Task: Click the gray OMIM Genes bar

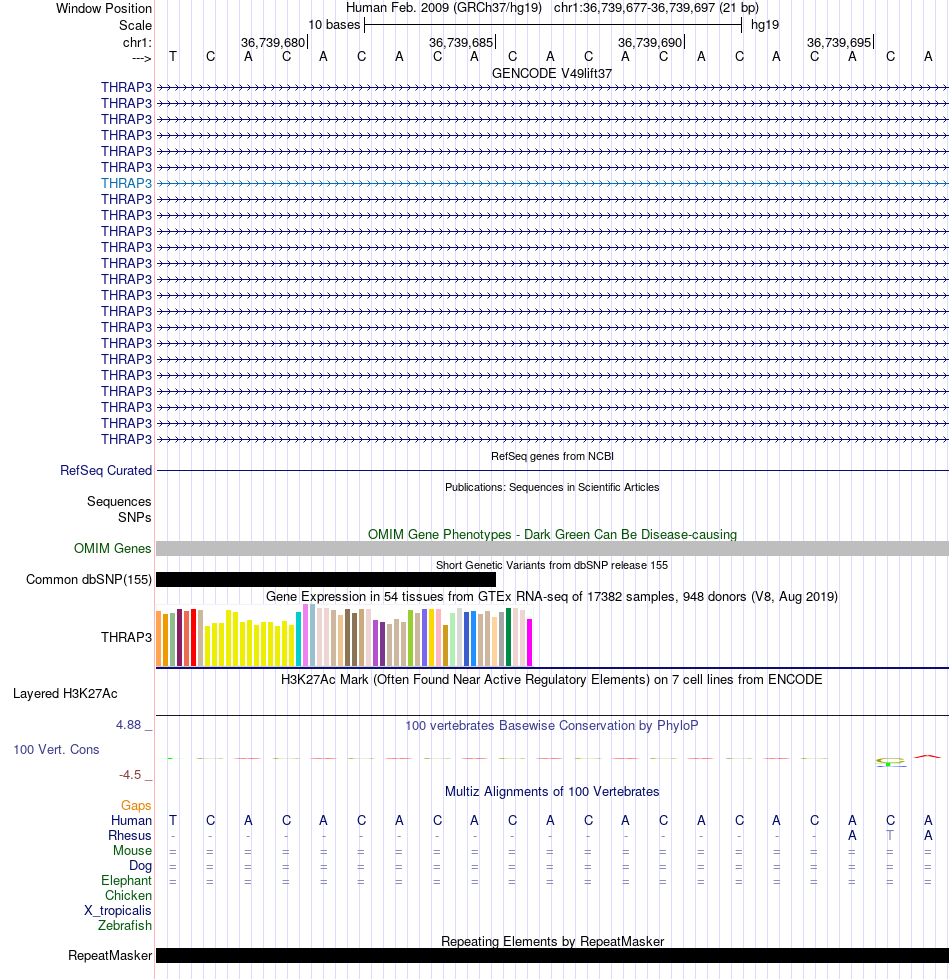Action: coord(552,549)
